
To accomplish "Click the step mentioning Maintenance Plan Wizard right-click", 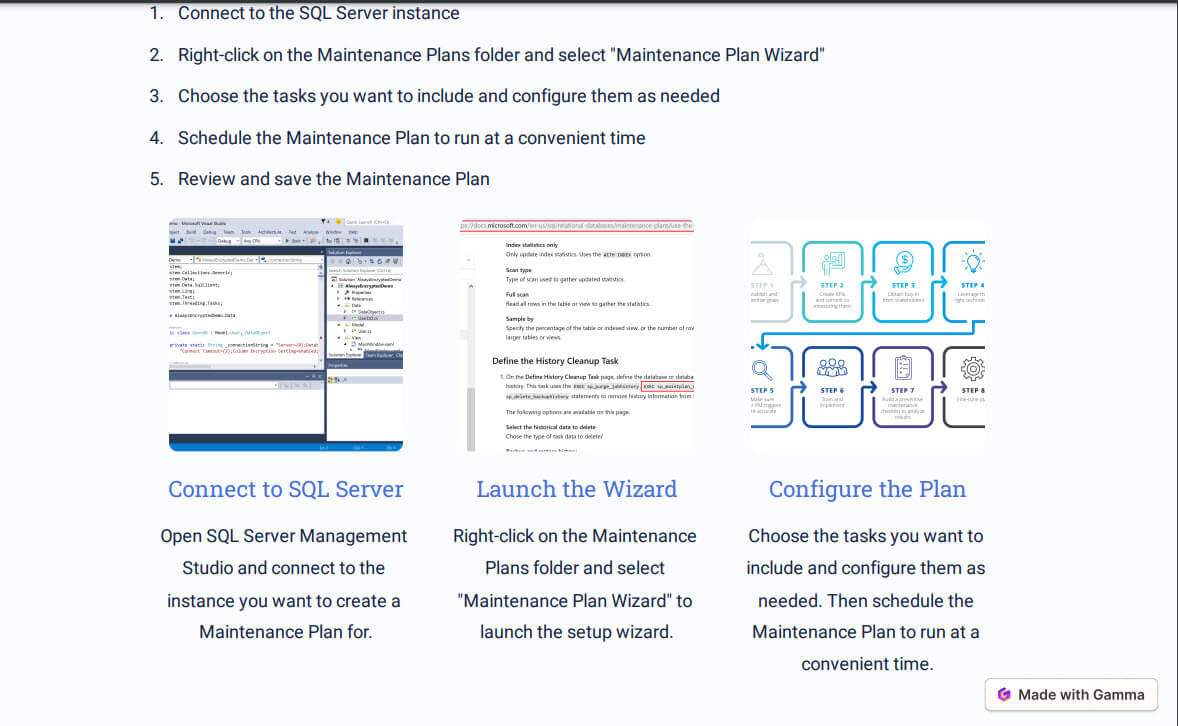I will (x=501, y=55).
